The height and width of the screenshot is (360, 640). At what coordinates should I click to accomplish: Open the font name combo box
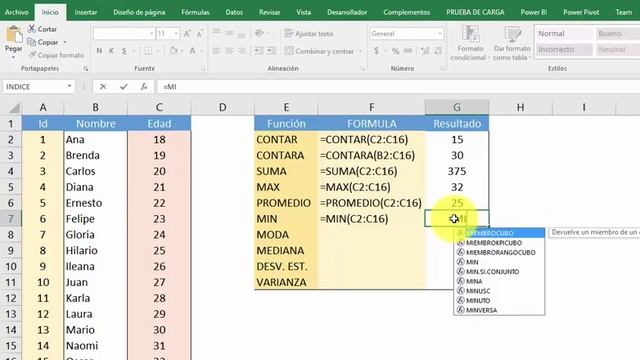pos(124,33)
